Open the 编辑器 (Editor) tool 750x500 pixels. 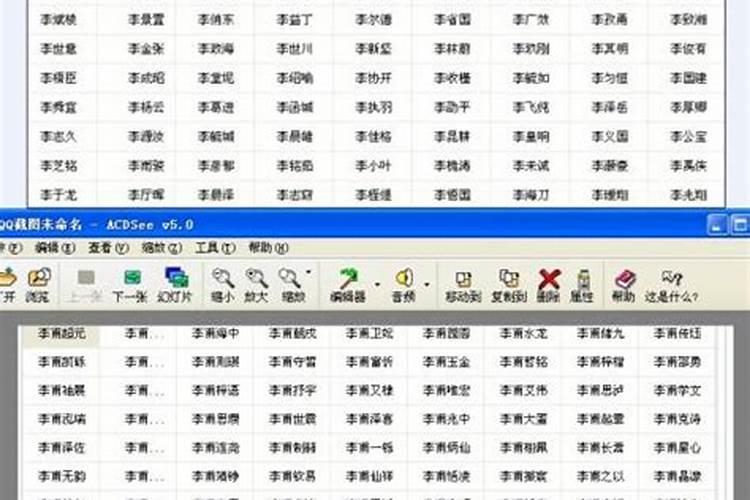[348, 285]
